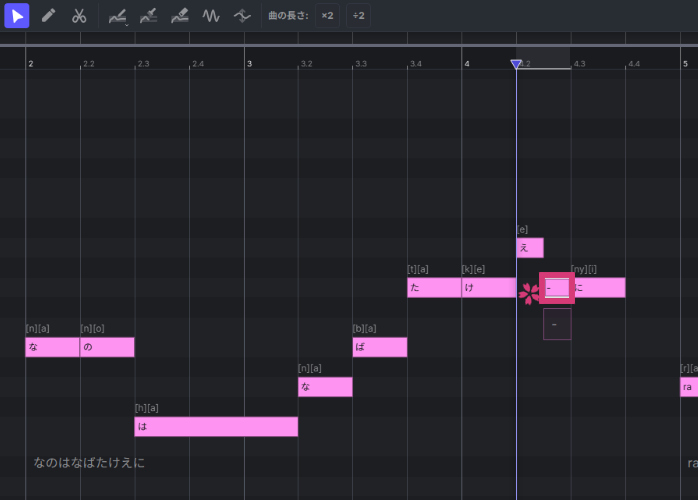The height and width of the screenshot is (500, 698).
Task: Click the lyric input field on selected note
Action: (x=557, y=288)
